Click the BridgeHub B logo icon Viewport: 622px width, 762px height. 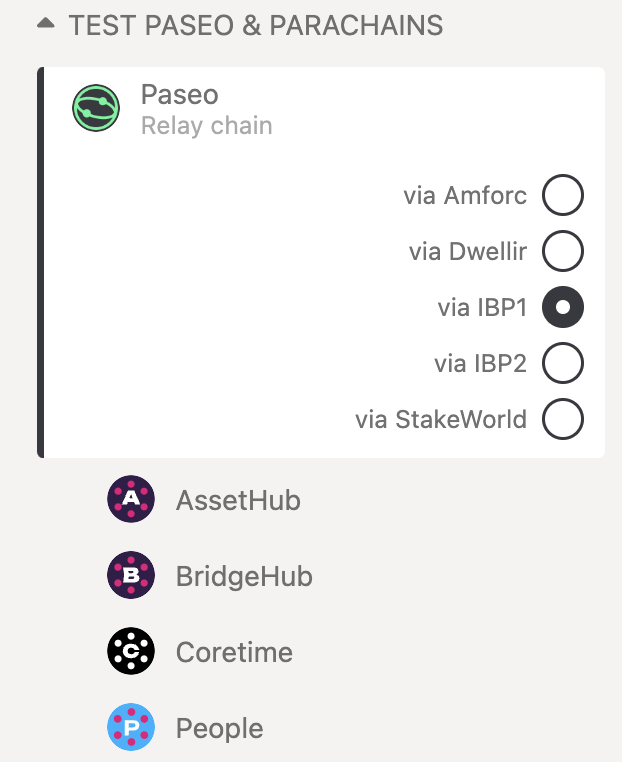coord(131,575)
